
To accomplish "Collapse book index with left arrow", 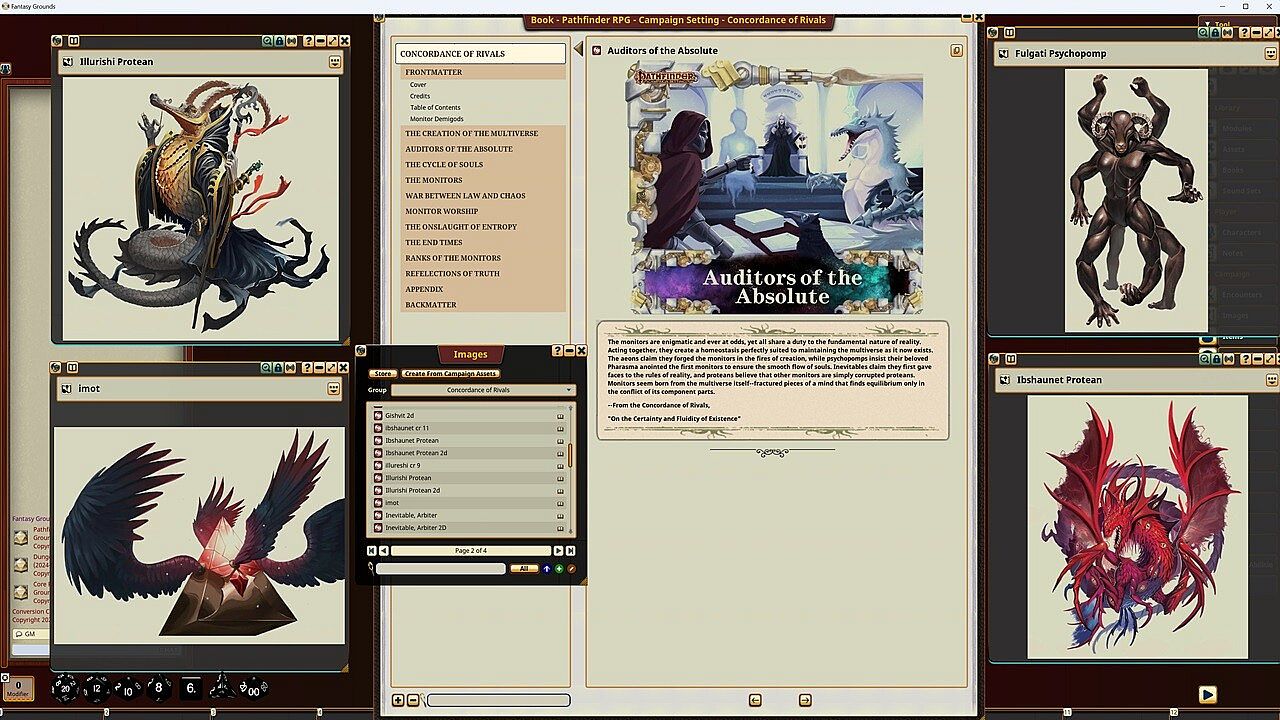I will point(578,49).
